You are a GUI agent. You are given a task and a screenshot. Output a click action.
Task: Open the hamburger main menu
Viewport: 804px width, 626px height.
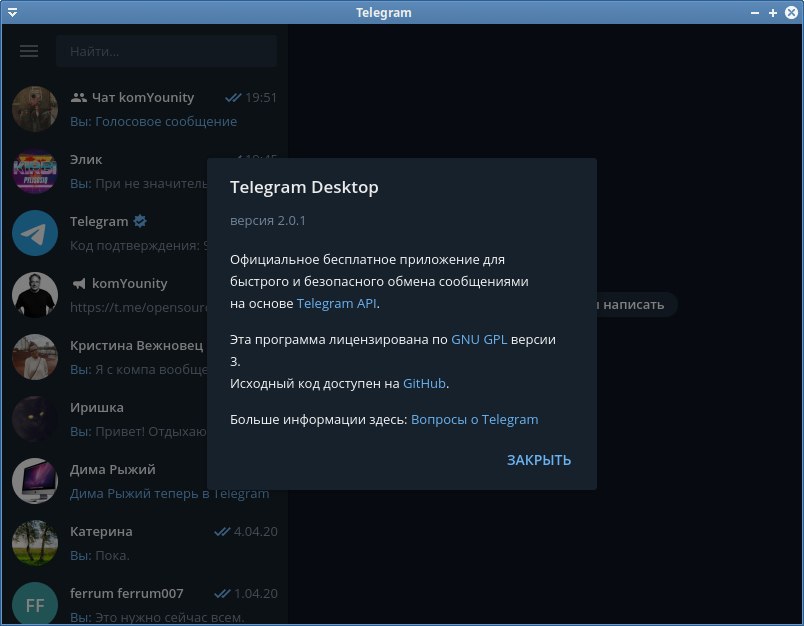(x=29, y=51)
